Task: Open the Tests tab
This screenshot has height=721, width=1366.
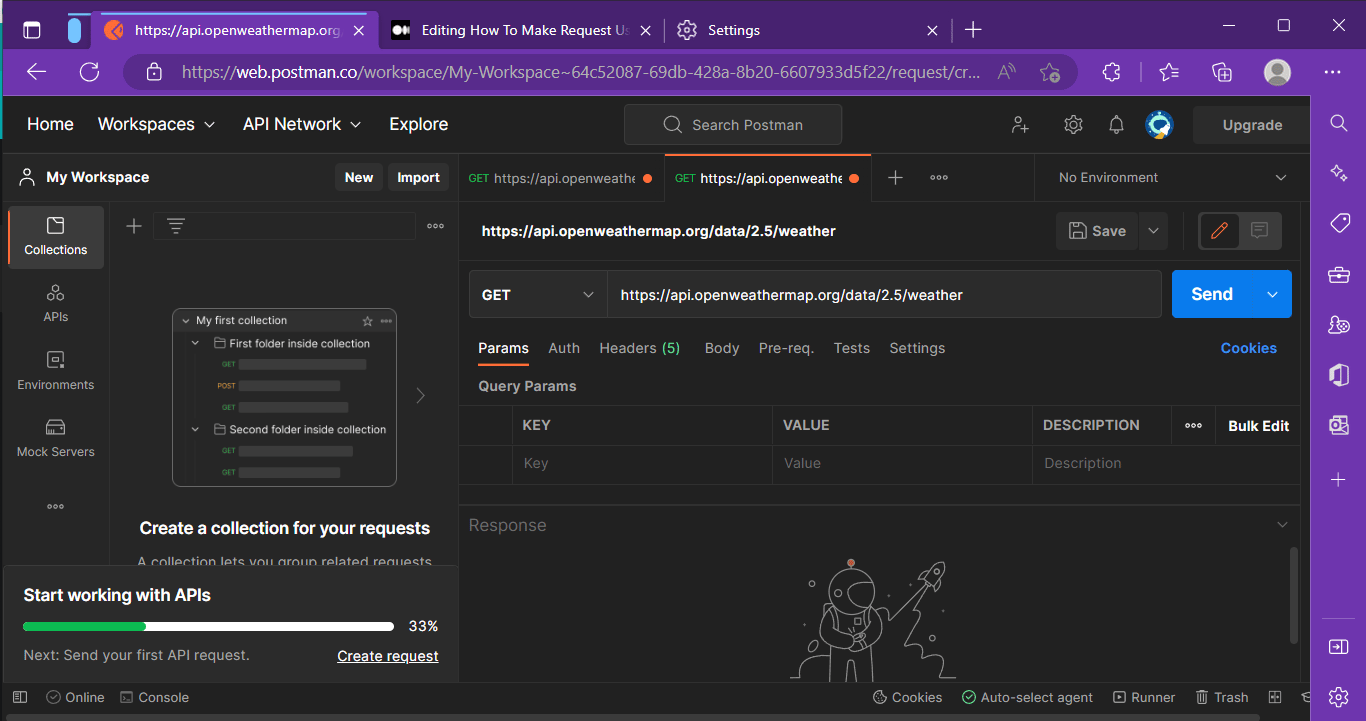Action: click(852, 348)
